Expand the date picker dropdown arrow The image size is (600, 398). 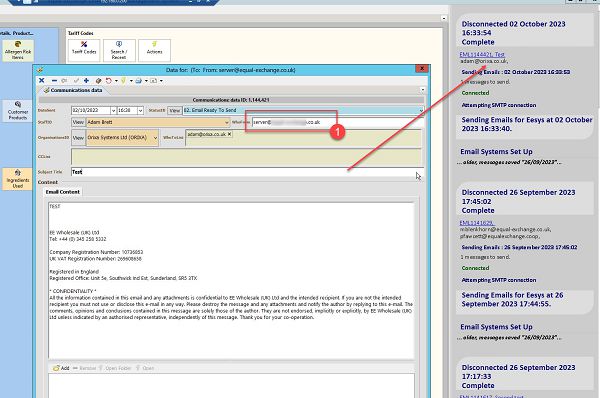pyautogui.click(x=113, y=110)
